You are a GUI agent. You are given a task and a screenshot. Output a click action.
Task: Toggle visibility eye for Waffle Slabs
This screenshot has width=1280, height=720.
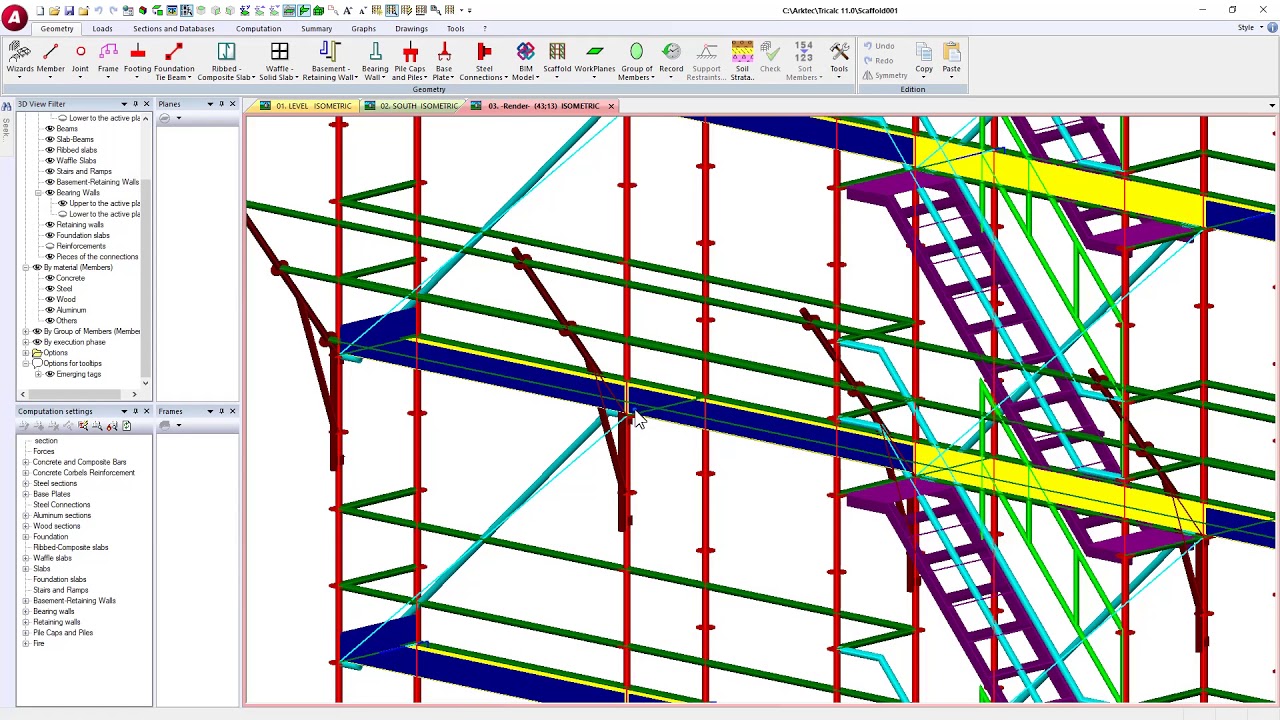click(x=50, y=161)
